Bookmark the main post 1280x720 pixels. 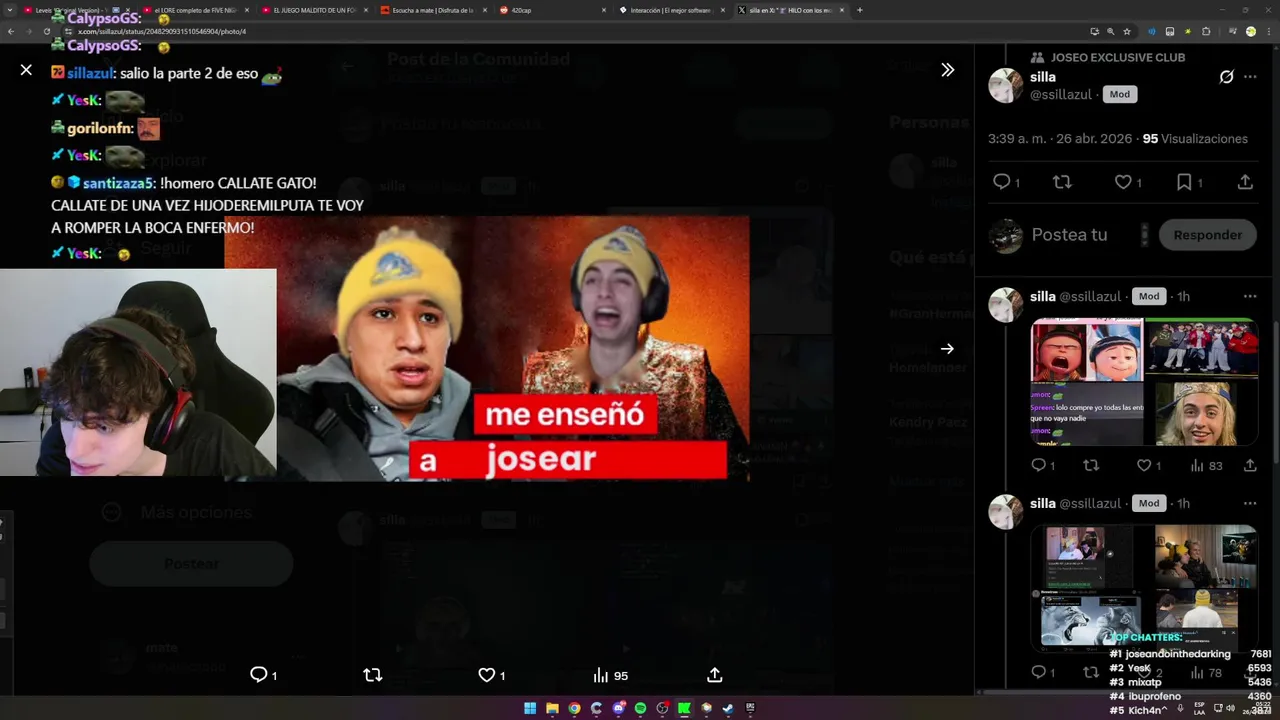[1184, 182]
